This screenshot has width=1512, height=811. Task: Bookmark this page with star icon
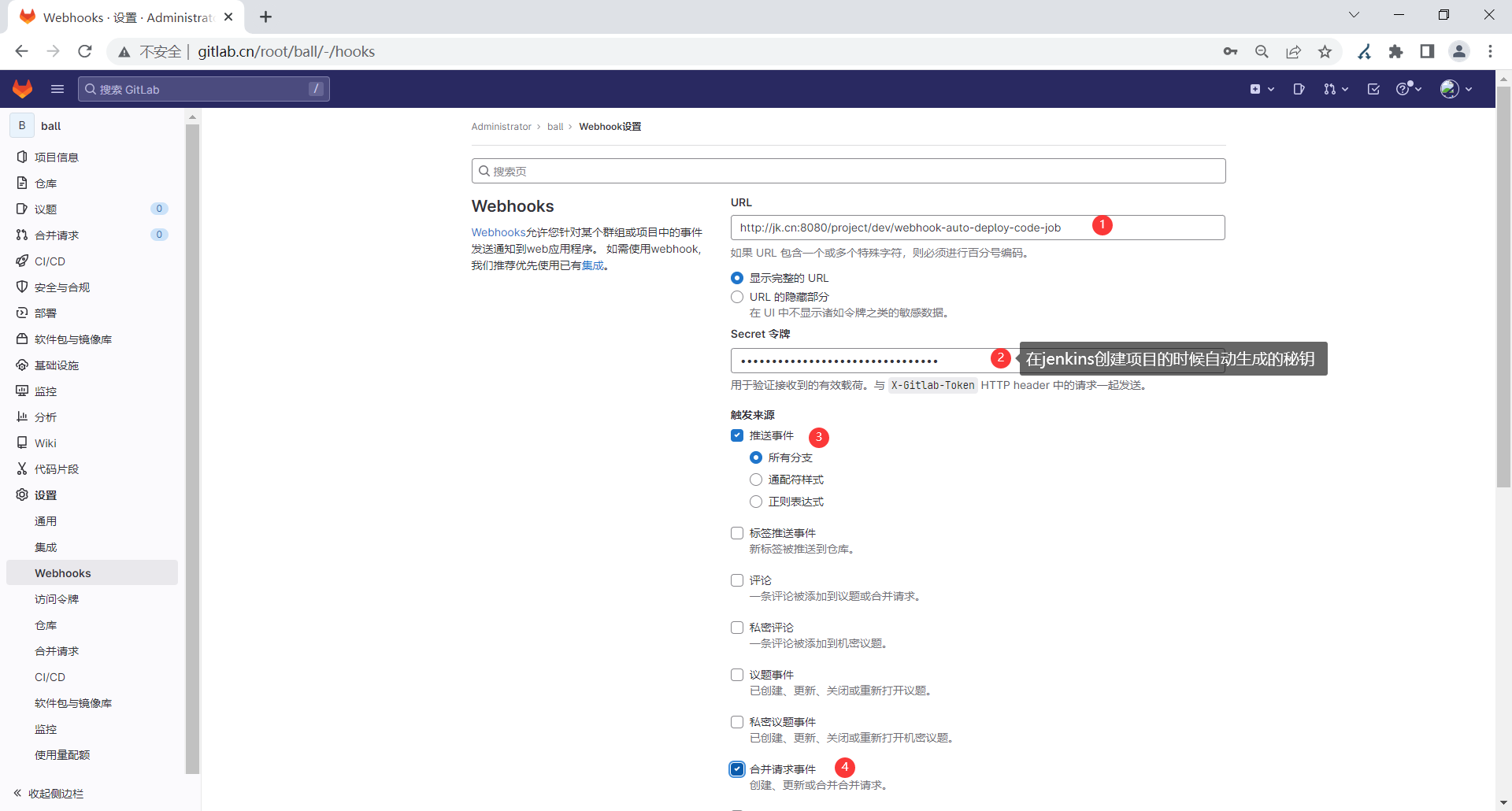pyautogui.click(x=1325, y=51)
